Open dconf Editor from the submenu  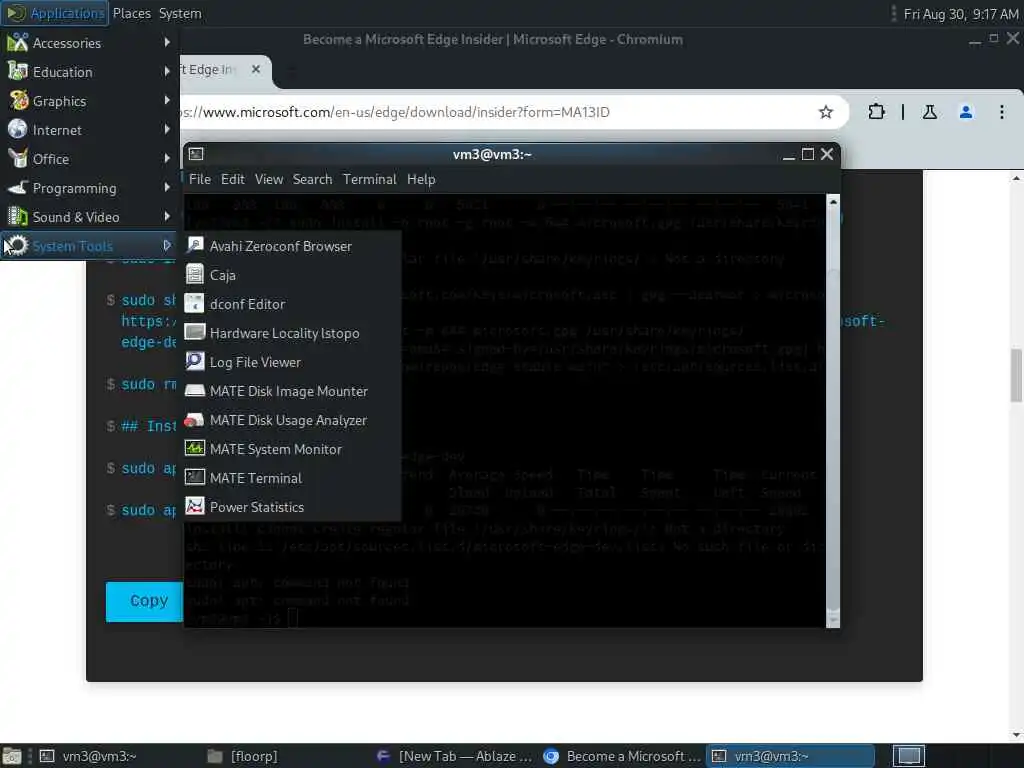click(291, 304)
